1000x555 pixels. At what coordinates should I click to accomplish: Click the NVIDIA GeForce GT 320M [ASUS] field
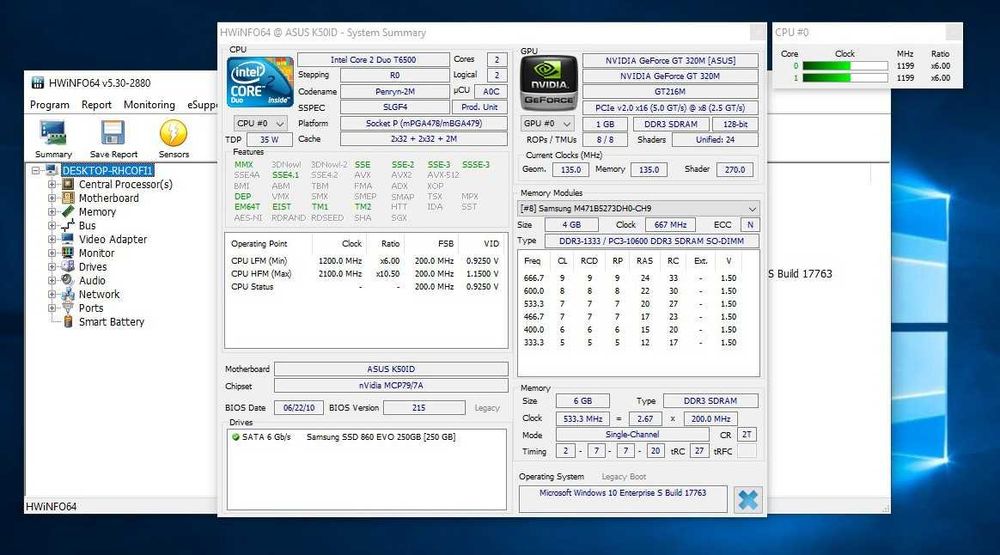point(670,61)
